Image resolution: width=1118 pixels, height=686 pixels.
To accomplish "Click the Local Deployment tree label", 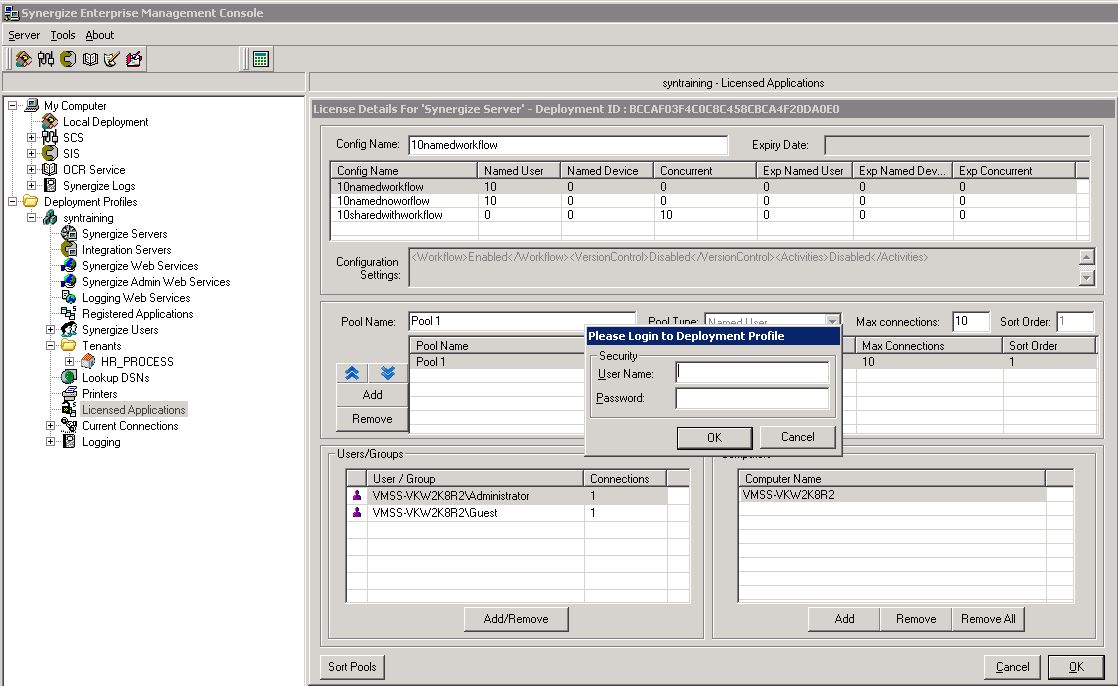I will [x=106, y=122].
